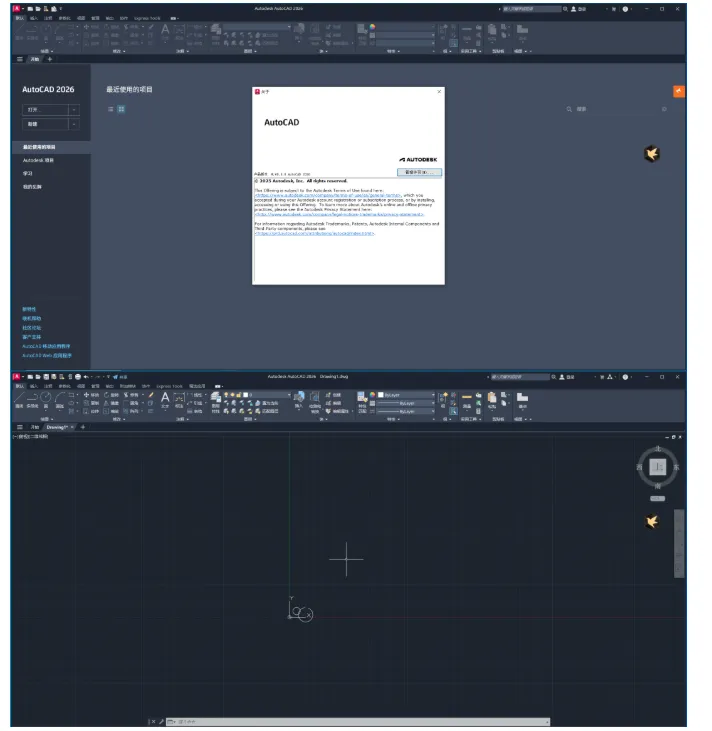Screen dimensions: 712x731
Task: Click the orange notification button at Start page corner
Action: (x=679, y=91)
